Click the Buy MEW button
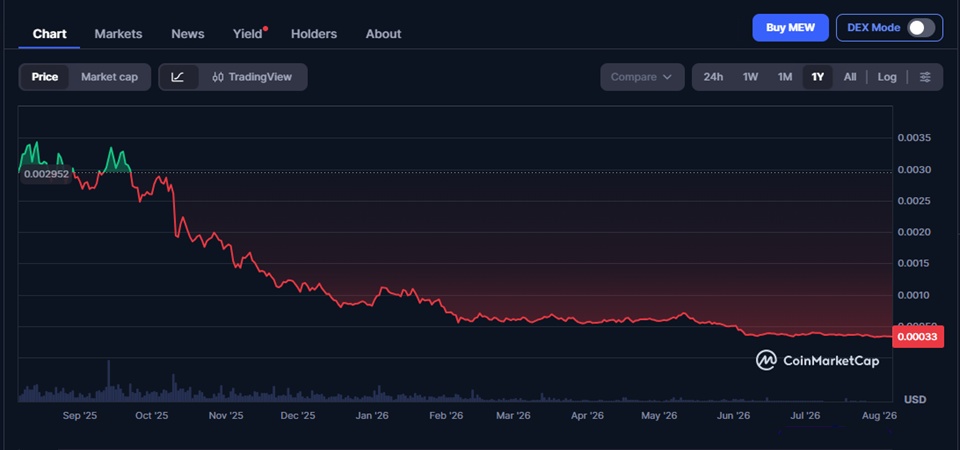960x450 pixels. click(790, 28)
